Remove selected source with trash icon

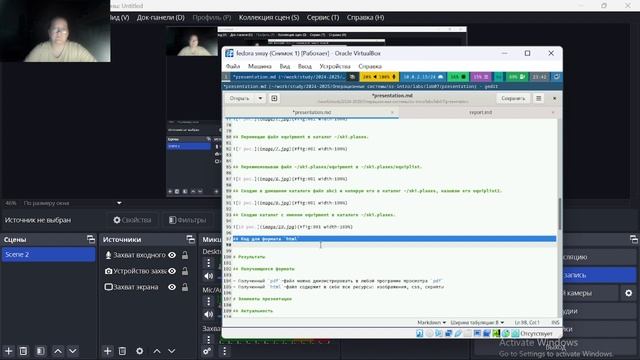(x=122, y=351)
